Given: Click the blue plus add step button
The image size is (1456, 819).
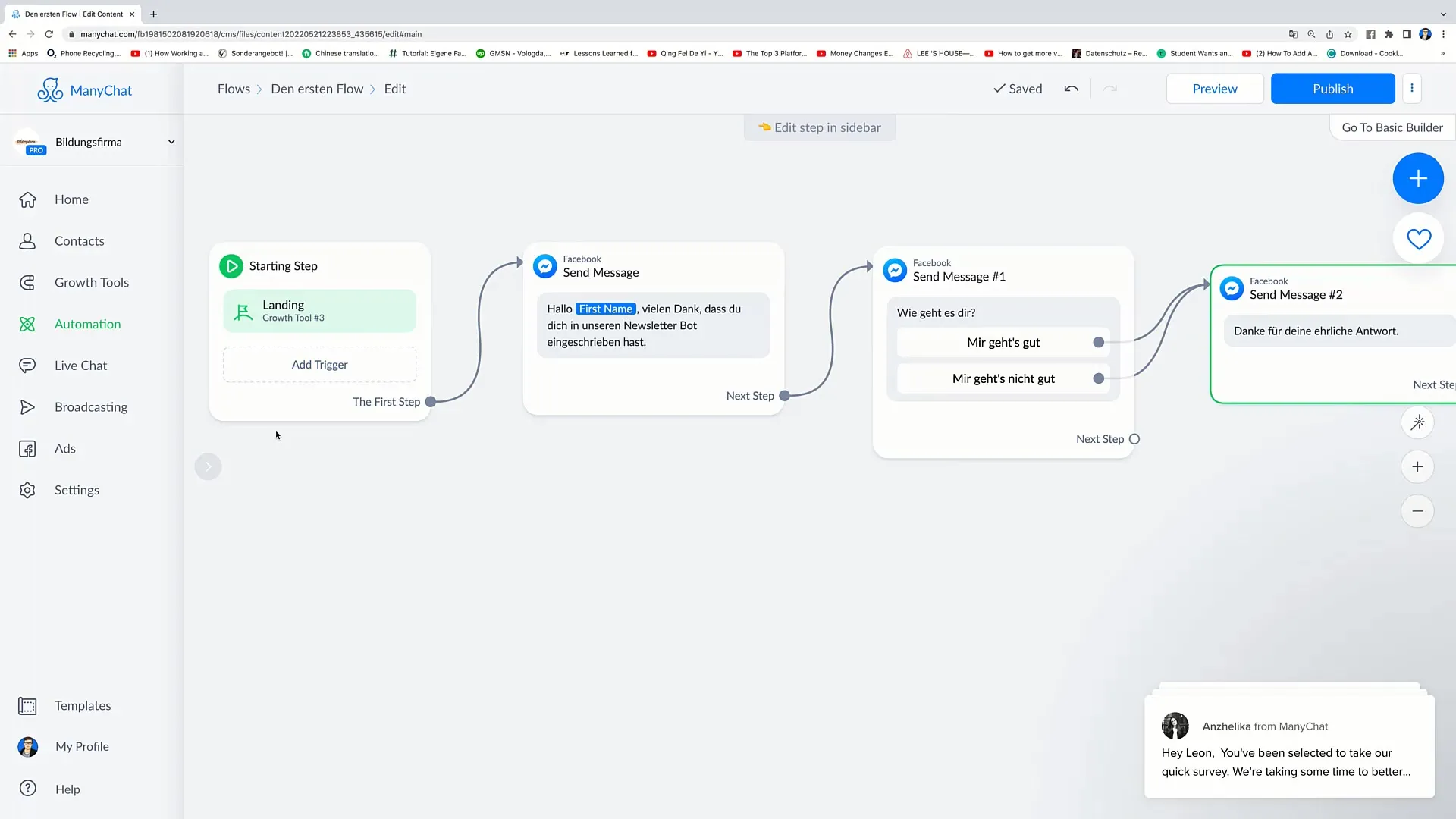Looking at the screenshot, I should 1418,178.
